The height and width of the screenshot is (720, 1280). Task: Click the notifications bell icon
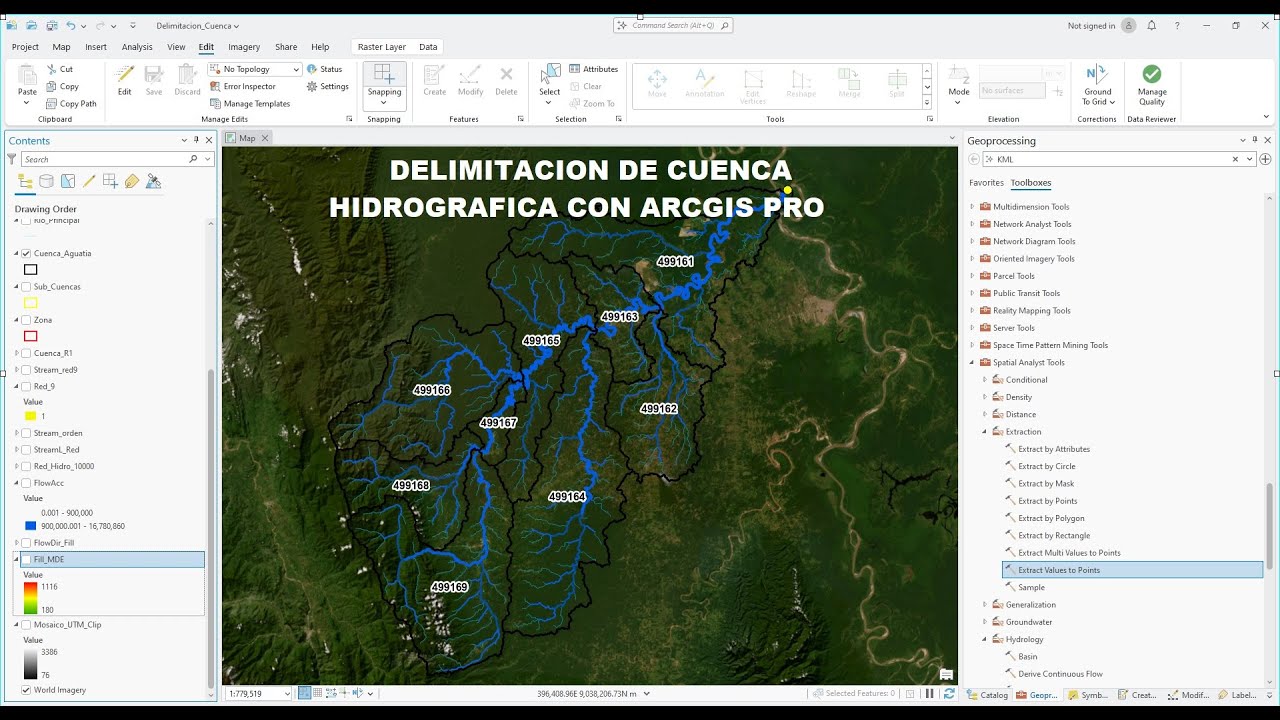1152,25
